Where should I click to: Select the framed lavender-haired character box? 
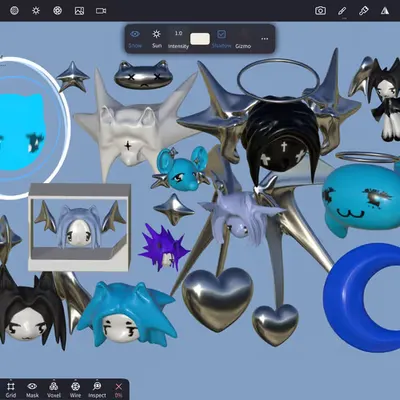point(79,227)
